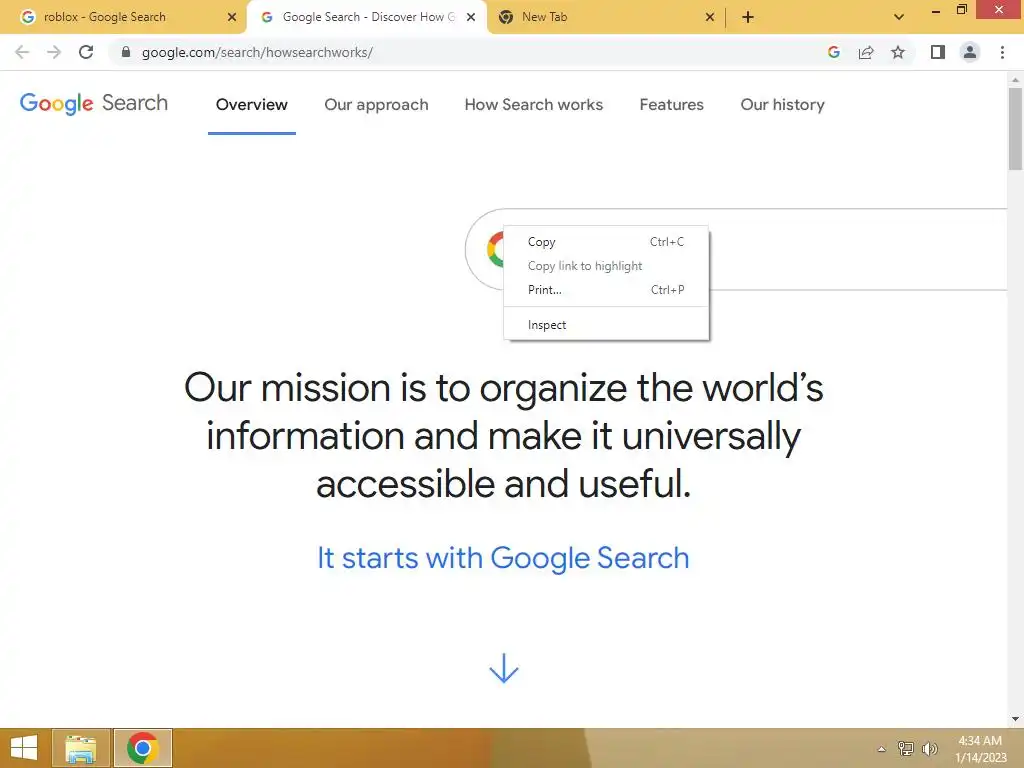This screenshot has width=1024, height=768.
Task: Open the Chrome three-dot menu
Action: [x=1002, y=52]
